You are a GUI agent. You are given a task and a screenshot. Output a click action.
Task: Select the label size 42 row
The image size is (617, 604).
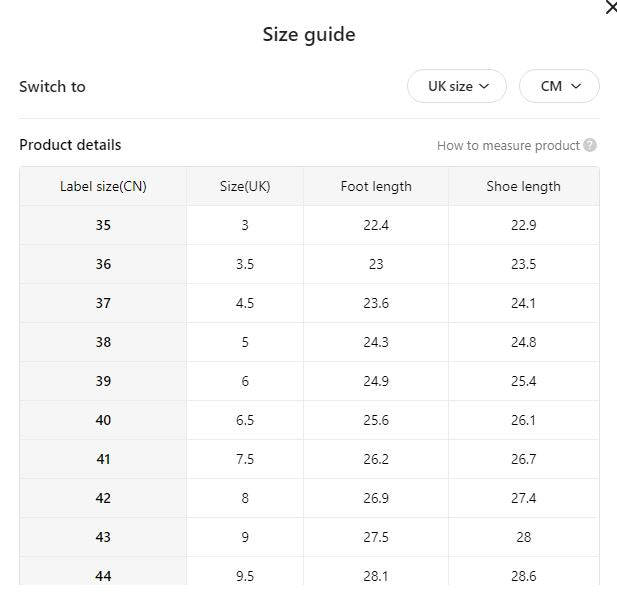pyautogui.click(x=309, y=498)
